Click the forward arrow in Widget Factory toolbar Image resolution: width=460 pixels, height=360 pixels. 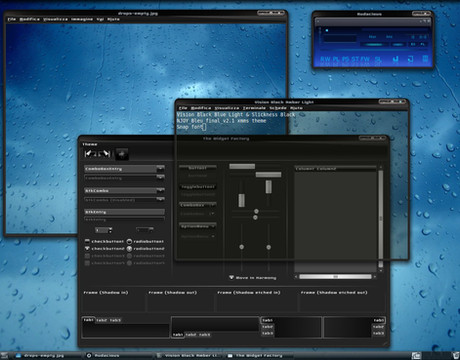[x=105, y=154]
